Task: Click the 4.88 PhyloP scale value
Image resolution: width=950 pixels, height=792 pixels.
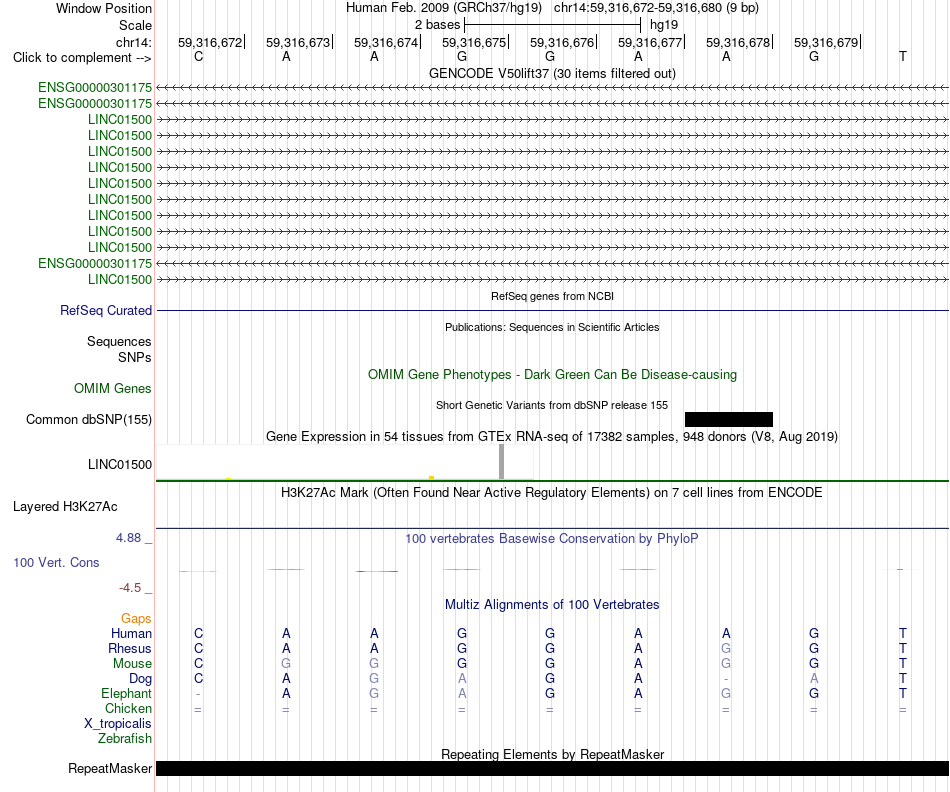Action: click(x=128, y=537)
